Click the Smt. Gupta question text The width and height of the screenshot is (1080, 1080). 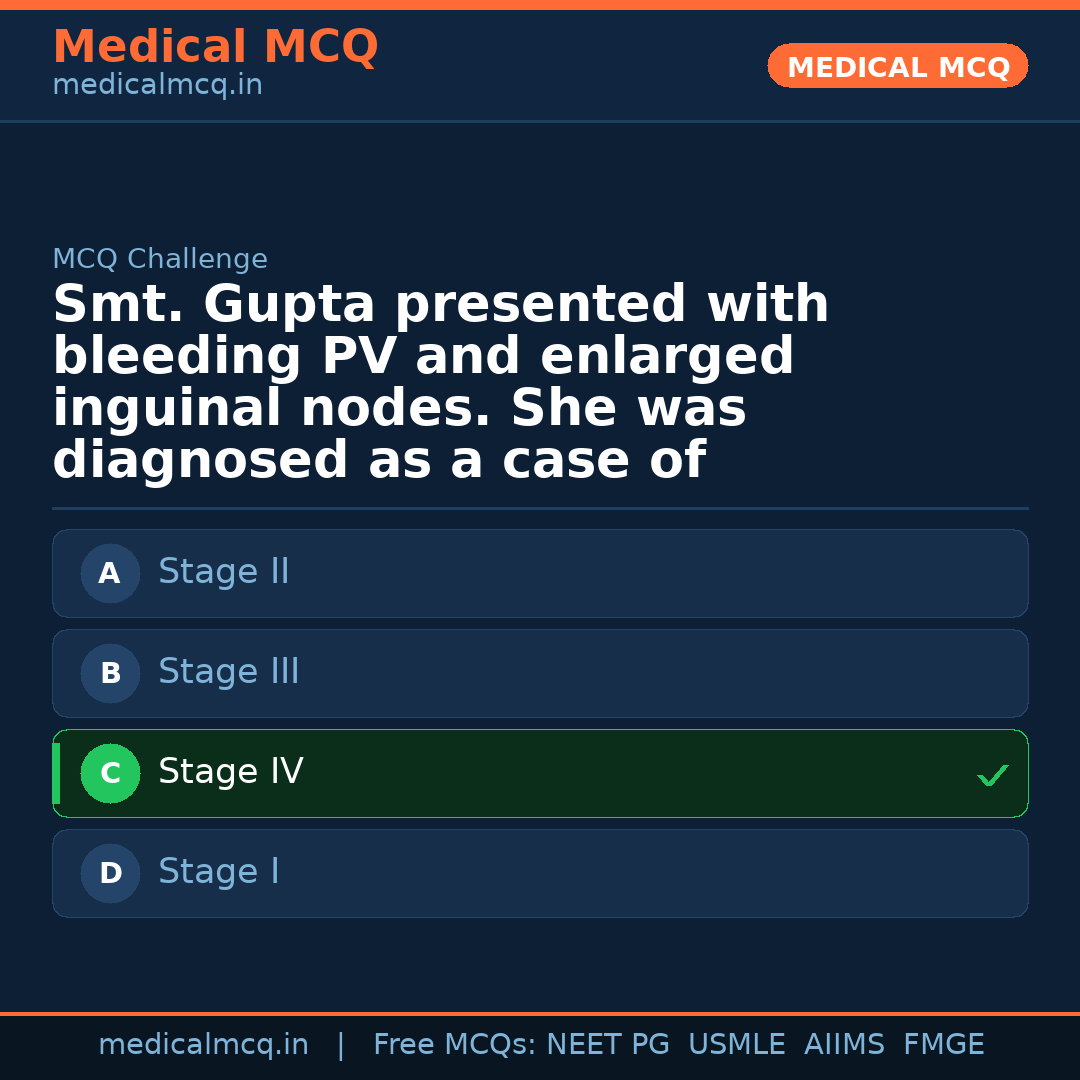pyautogui.click(x=440, y=382)
